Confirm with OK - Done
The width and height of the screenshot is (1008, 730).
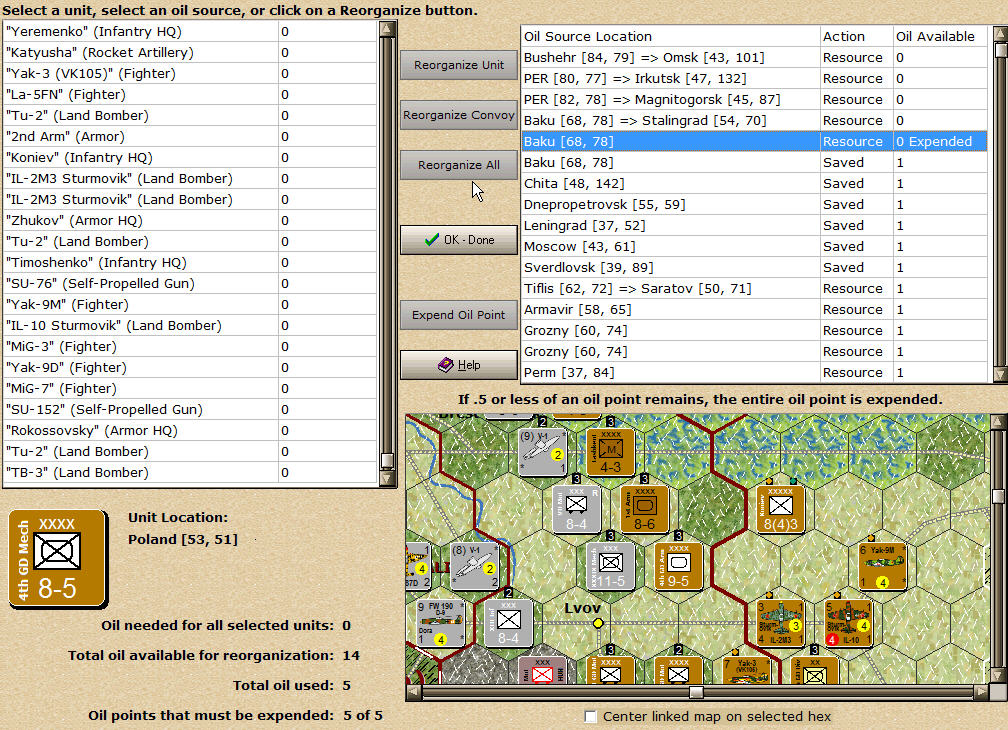pos(459,240)
